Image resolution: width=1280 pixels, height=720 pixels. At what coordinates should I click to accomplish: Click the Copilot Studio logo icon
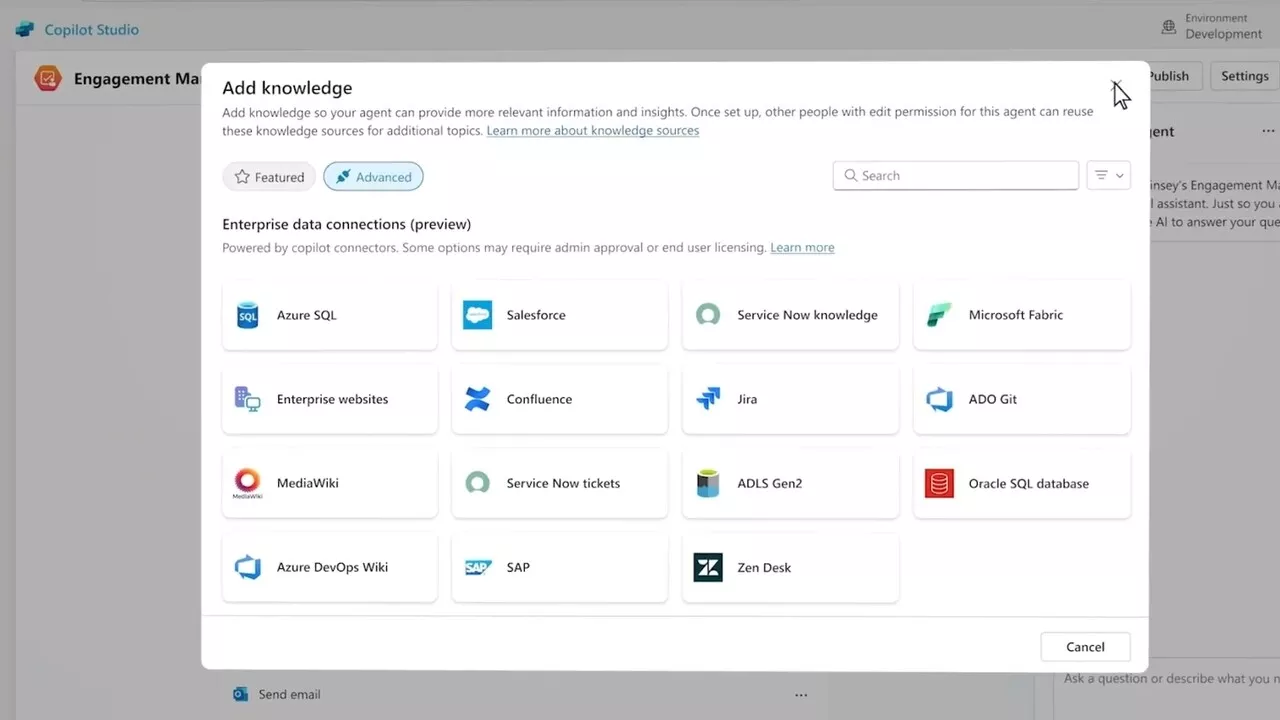[x=25, y=30]
